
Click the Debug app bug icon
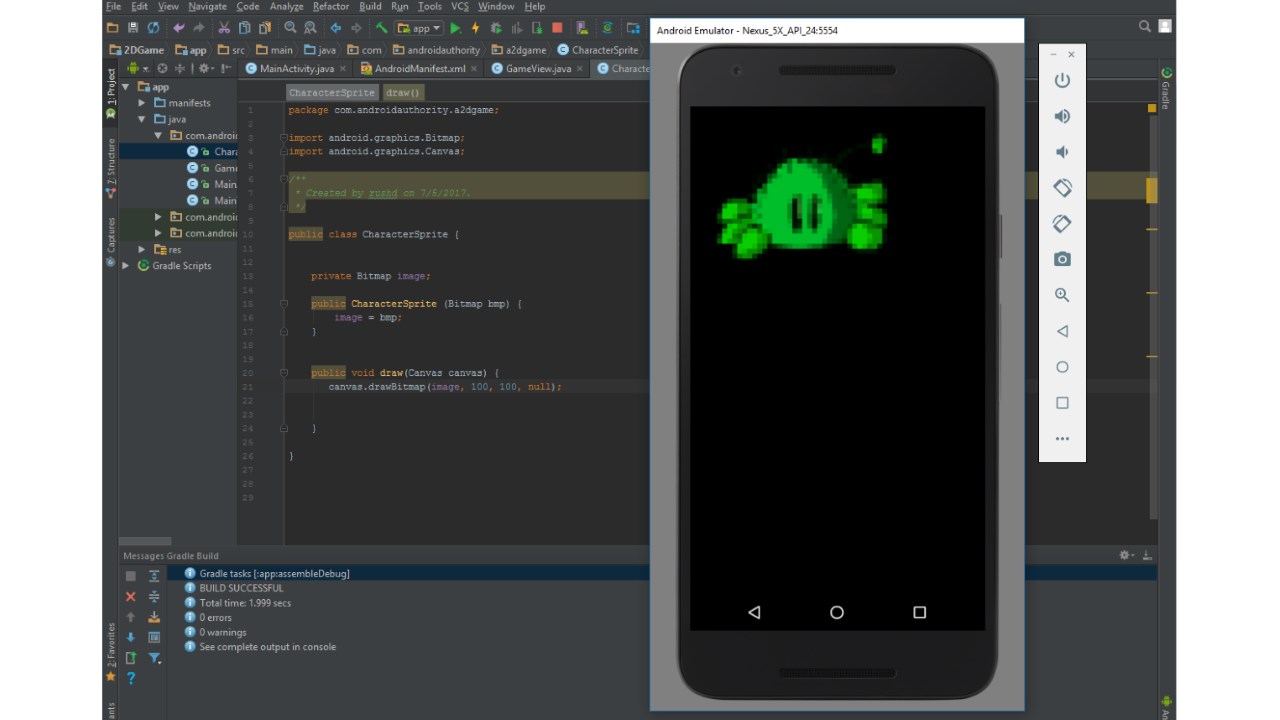[x=495, y=28]
